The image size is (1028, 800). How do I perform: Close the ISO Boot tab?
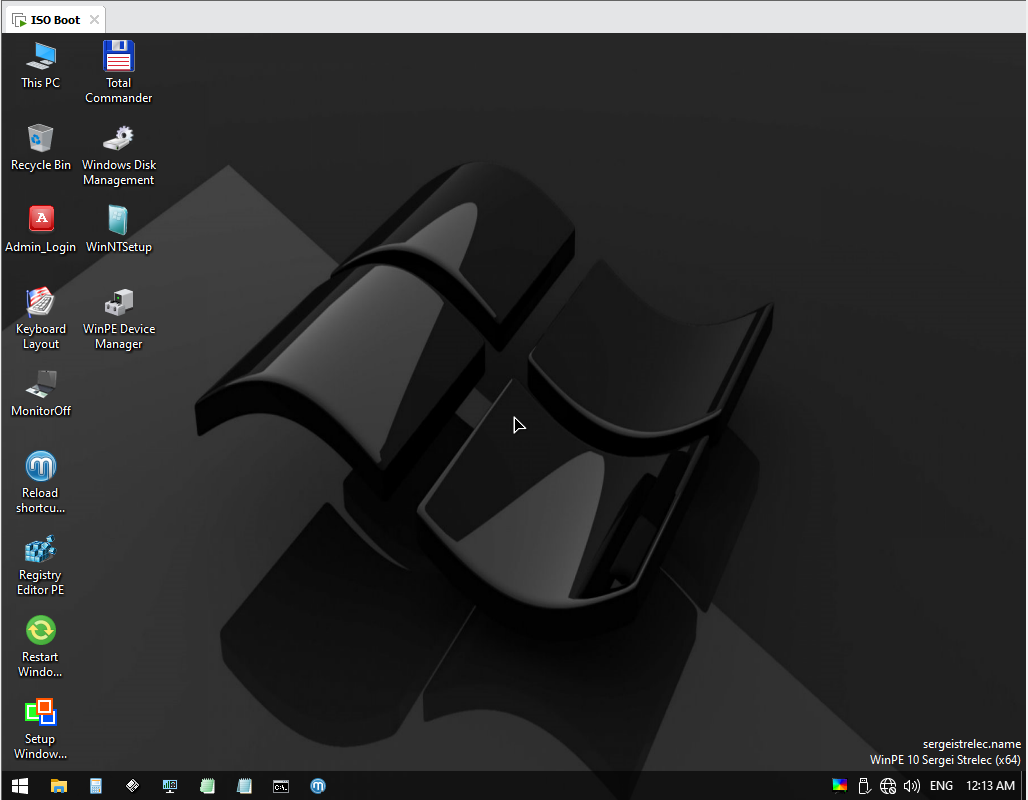click(94, 20)
